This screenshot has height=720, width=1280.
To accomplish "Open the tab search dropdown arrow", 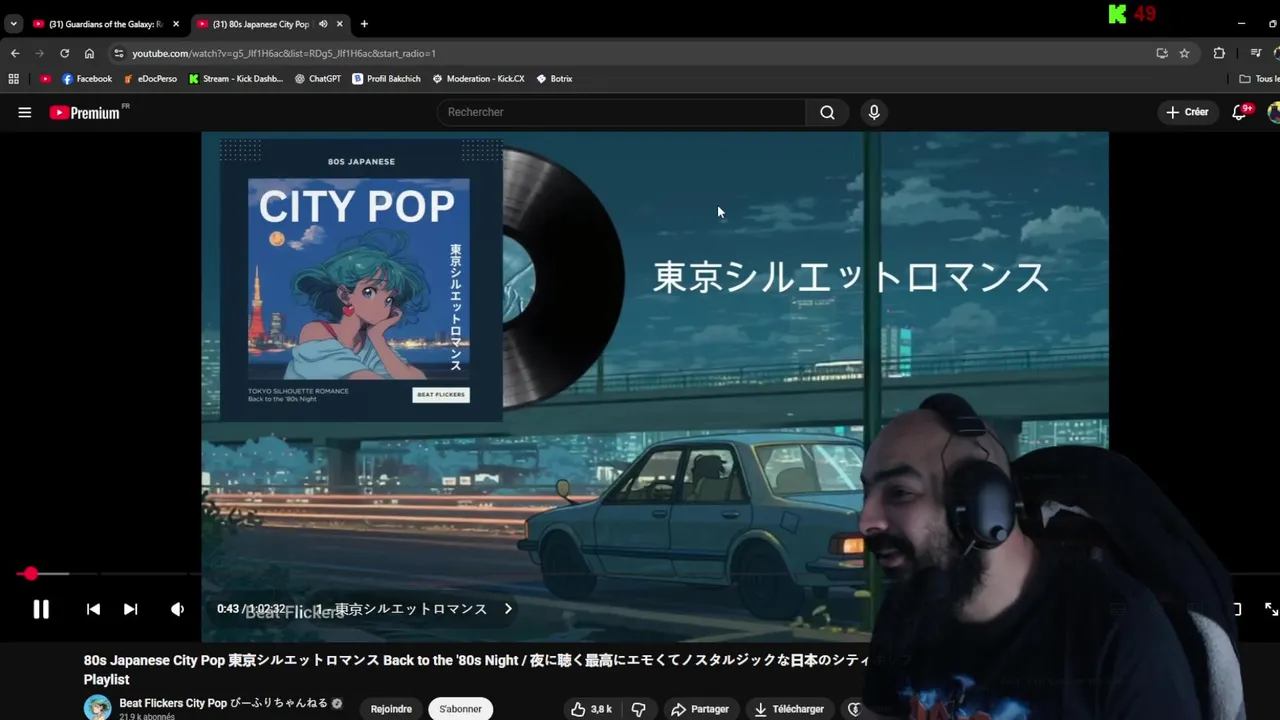I will [13, 24].
